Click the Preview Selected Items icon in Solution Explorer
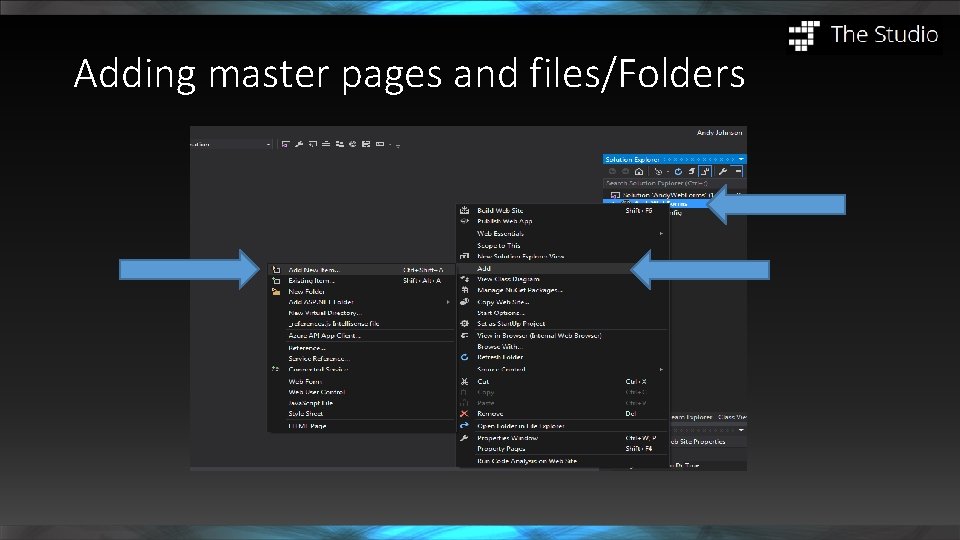This screenshot has width=960, height=540. (738, 171)
